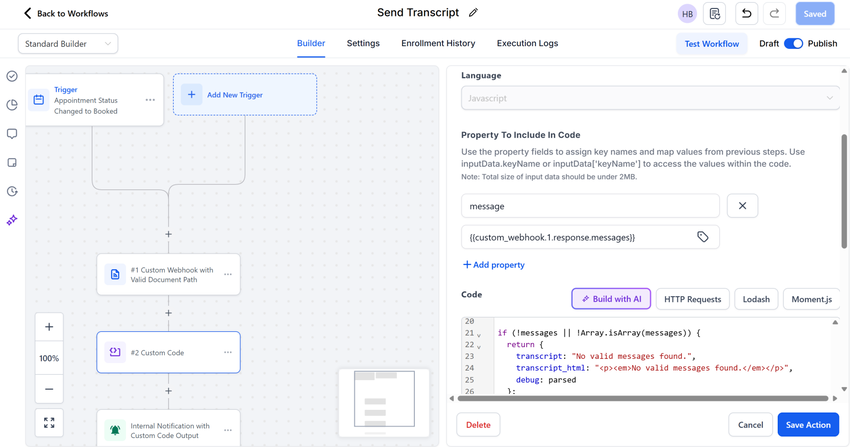Viewport: 850px width, 447px height.
Task: Toggle the Draft/Publish switch
Action: pos(793,44)
